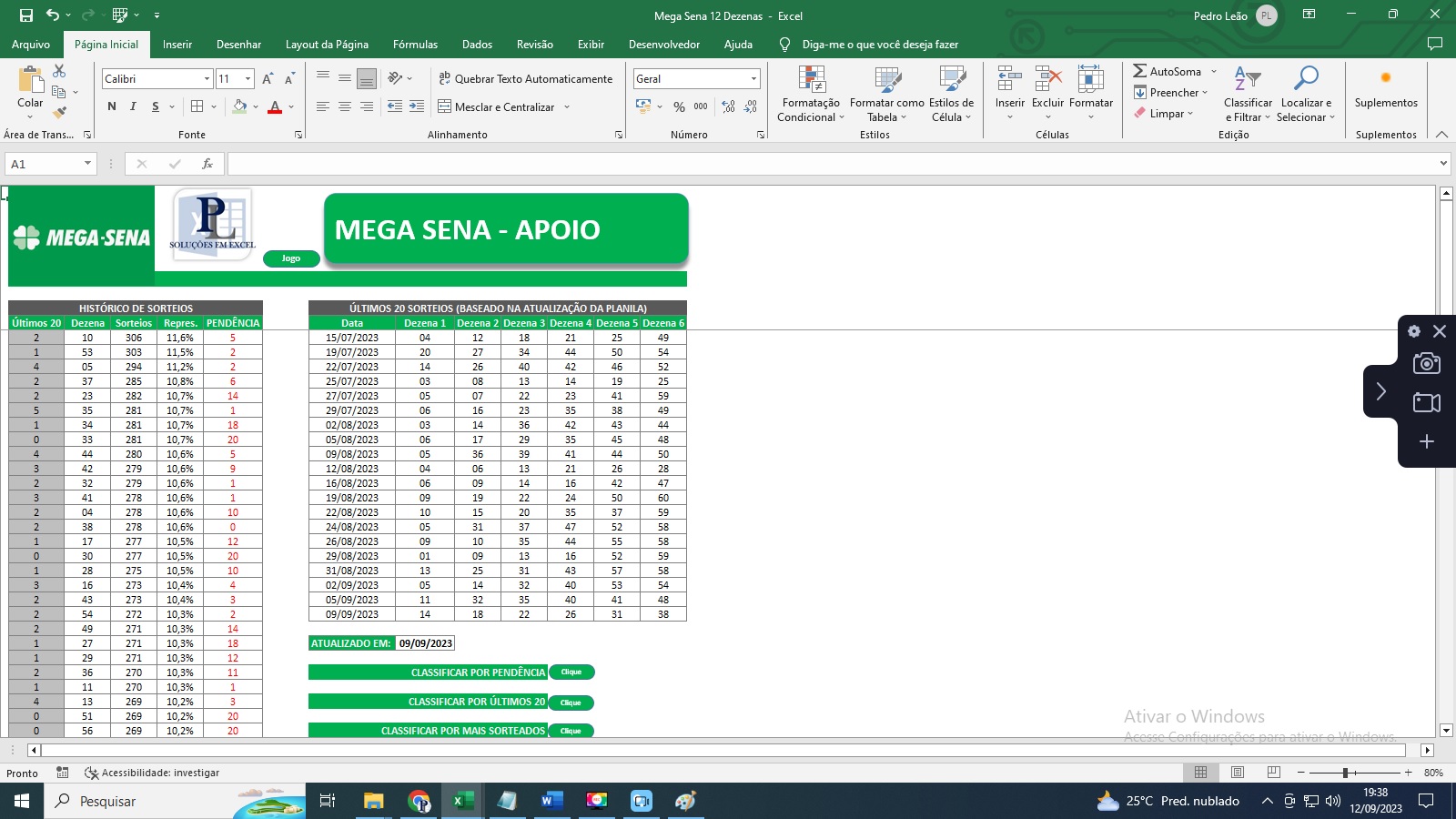The width and height of the screenshot is (1456, 819).
Task: Click the Formatar como Tabela icon
Action: pyautogui.click(x=887, y=80)
